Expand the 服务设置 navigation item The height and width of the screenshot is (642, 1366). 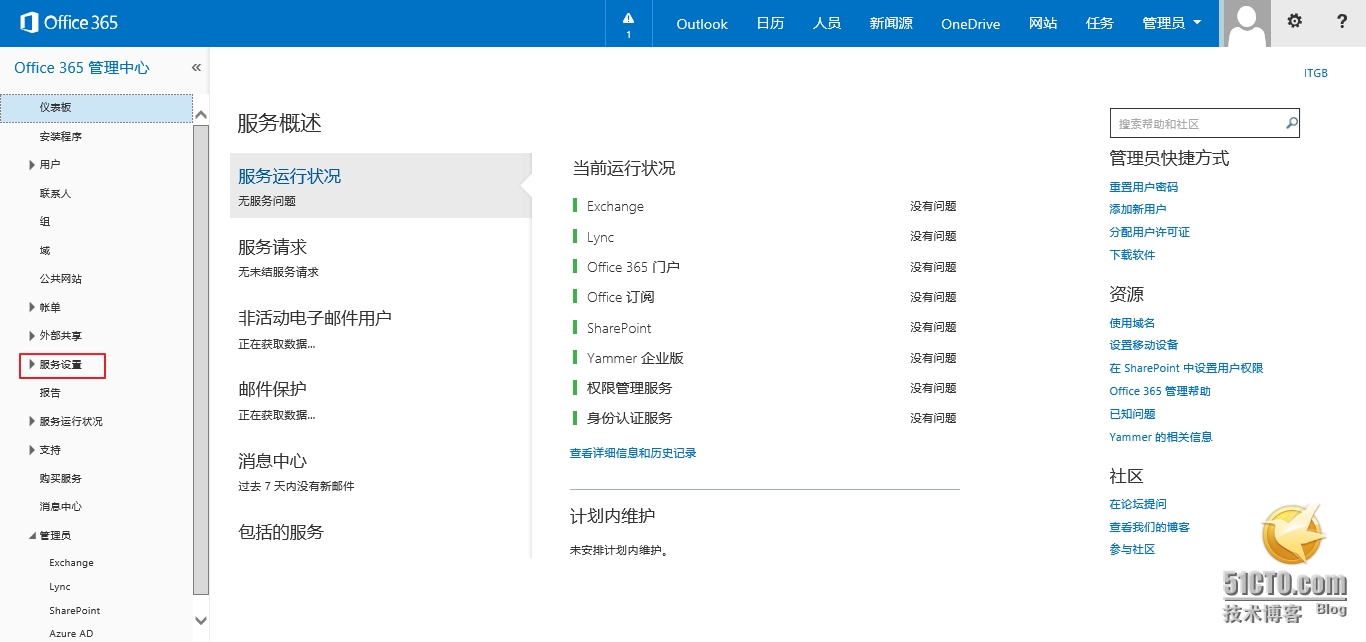coord(32,365)
